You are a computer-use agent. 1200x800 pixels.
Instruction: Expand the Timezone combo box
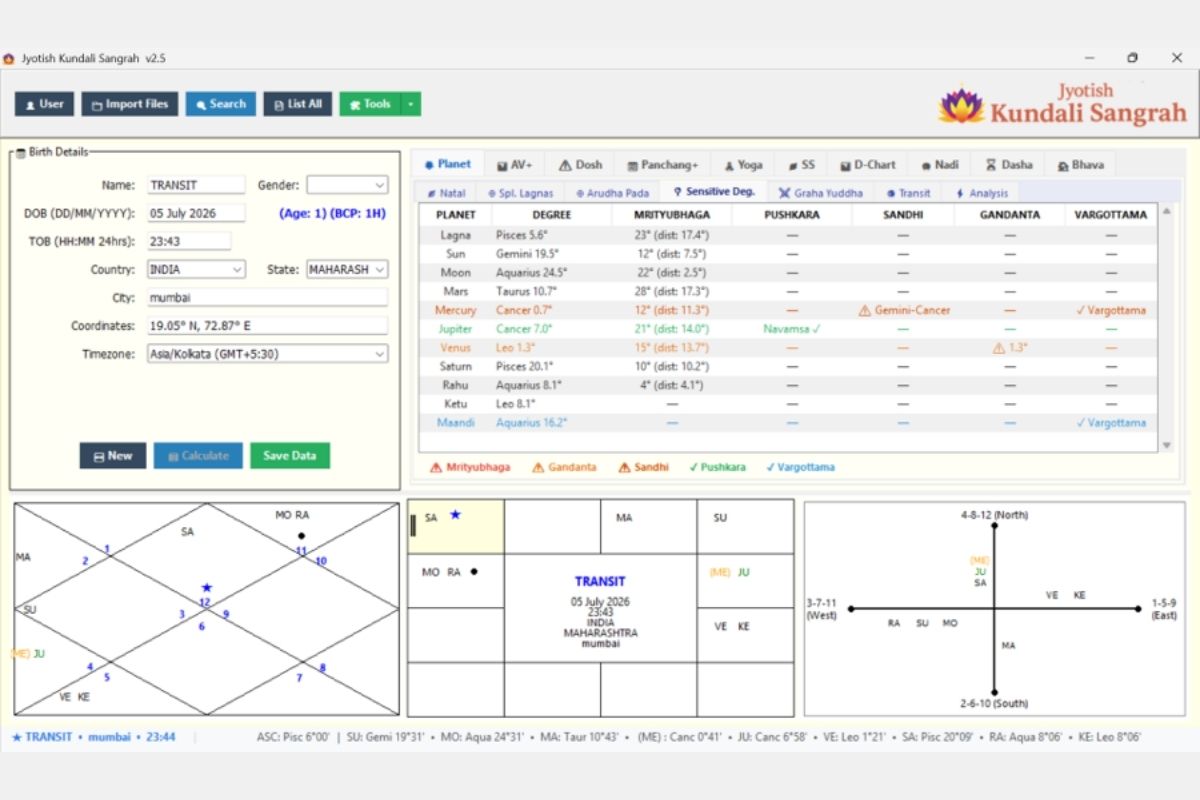pyautogui.click(x=267, y=354)
